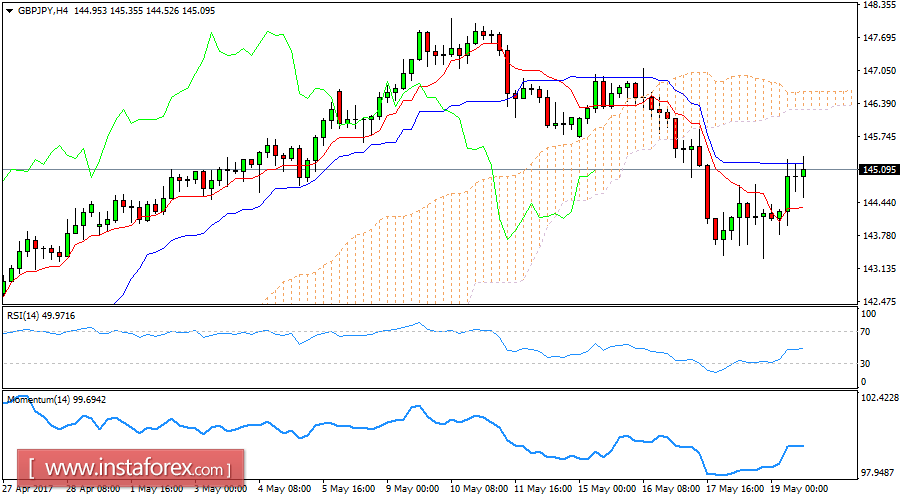Image resolution: width=900 pixels, height=500 pixels.
Task: Click the date label 11 May 16:00
Action: [x=543, y=489]
